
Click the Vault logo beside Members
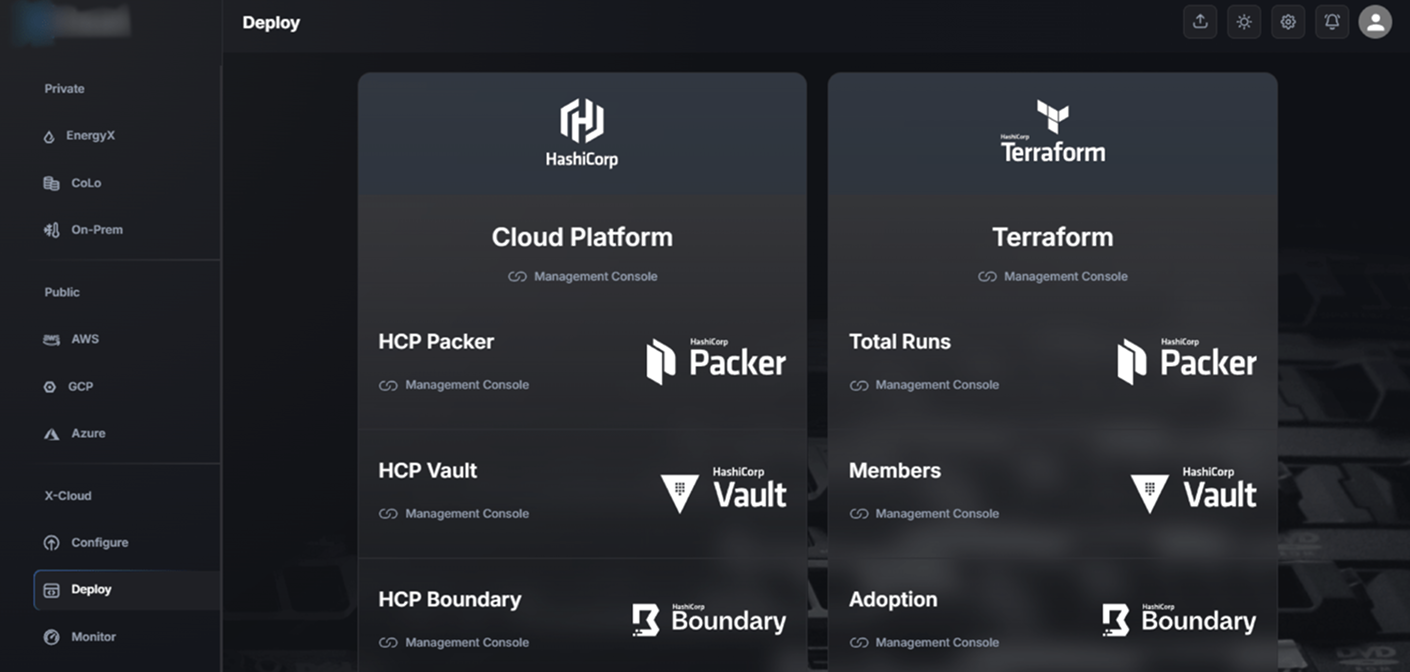click(1194, 490)
